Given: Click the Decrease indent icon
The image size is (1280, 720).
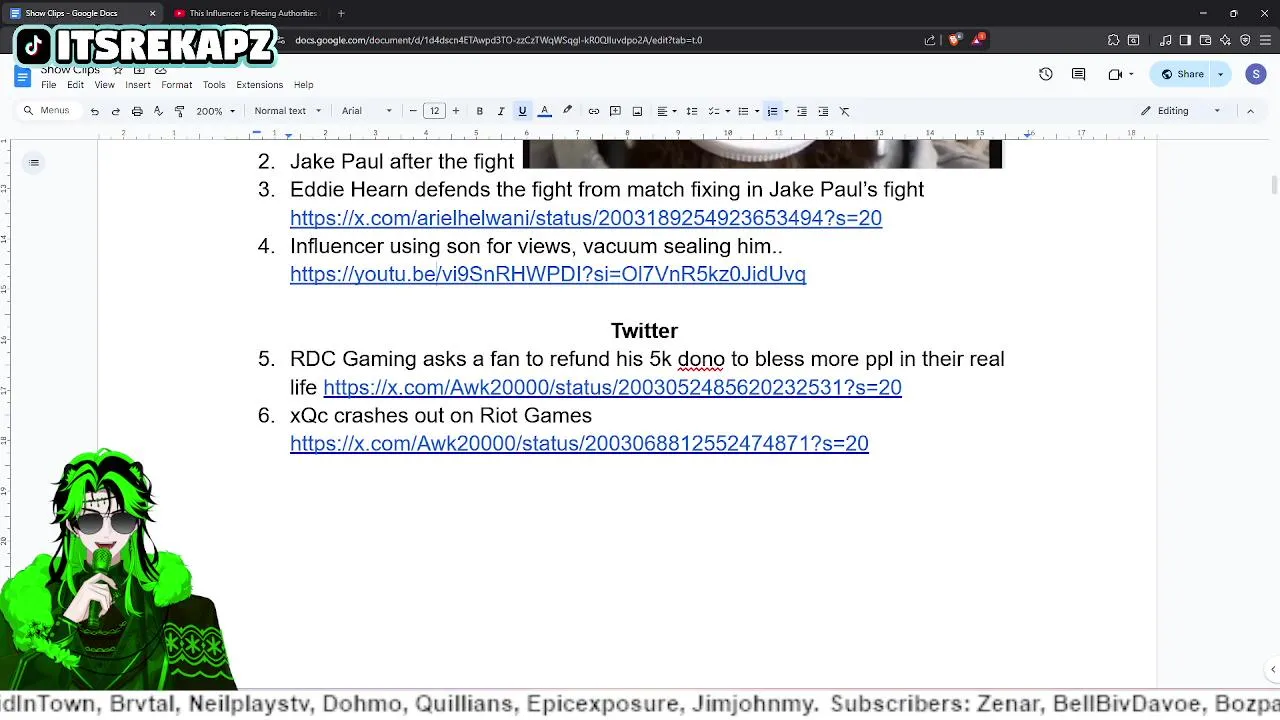Looking at the screenshot, I should 801,111.
